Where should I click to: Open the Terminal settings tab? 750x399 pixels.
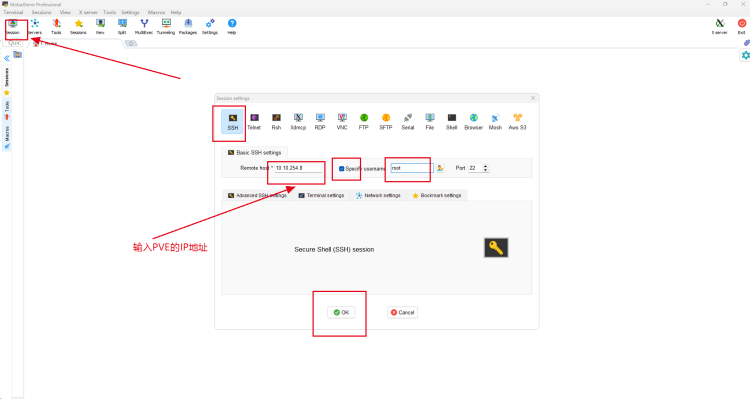tap(321, 195)
